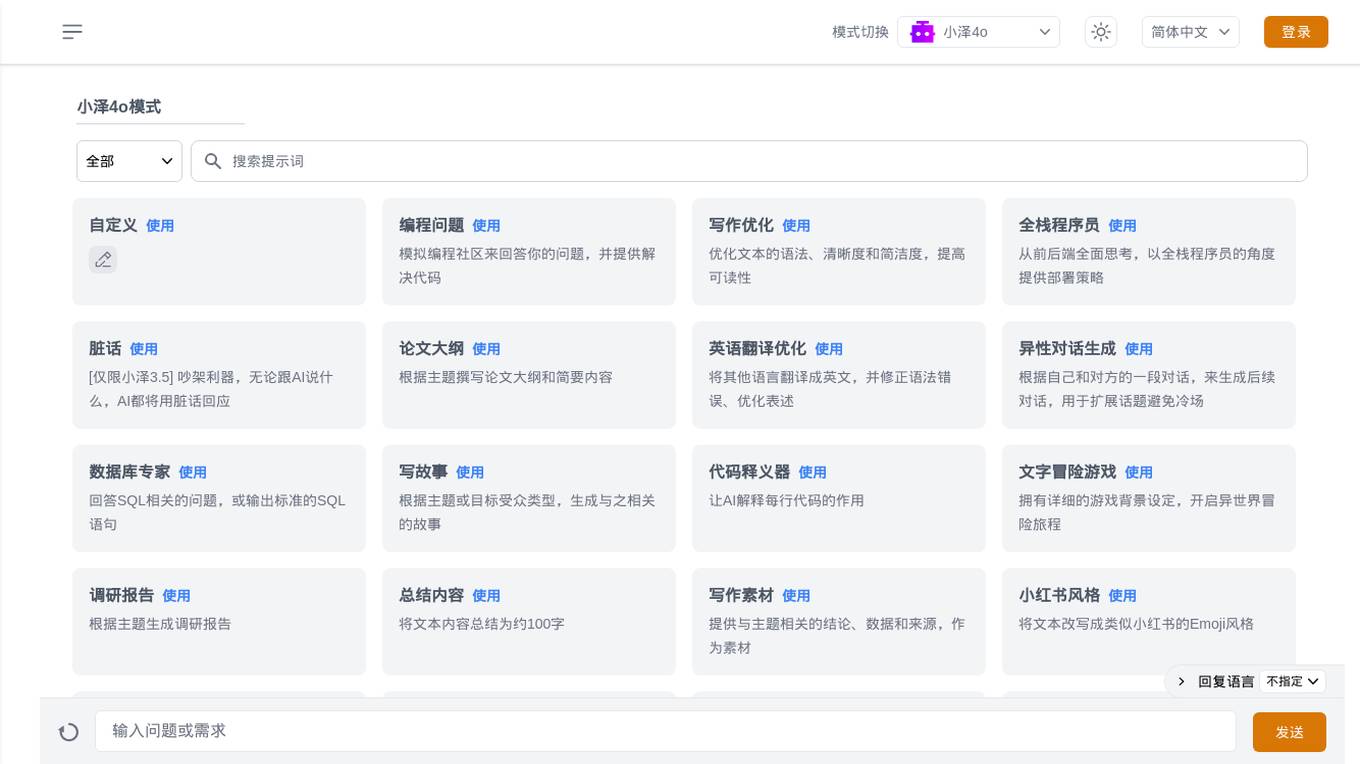Focus the 搜索提示词 search field
The height and width of the screenshot is (764, 1360).
click(749, 161)
